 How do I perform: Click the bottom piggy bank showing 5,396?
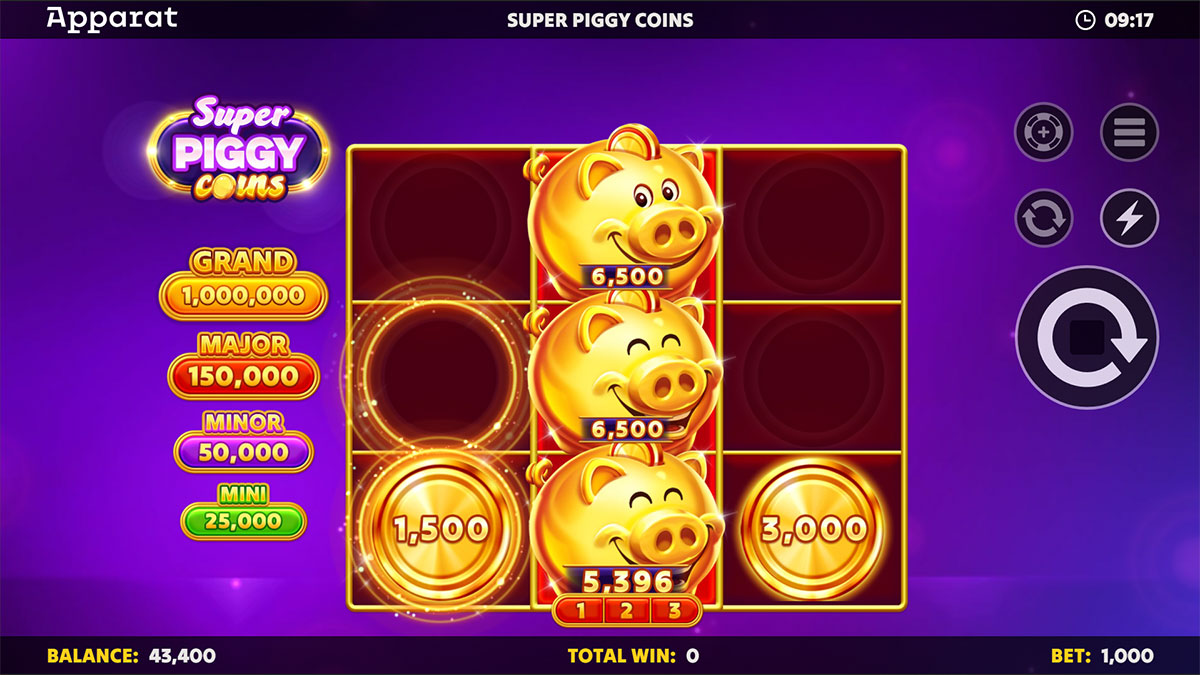(626, 520)
